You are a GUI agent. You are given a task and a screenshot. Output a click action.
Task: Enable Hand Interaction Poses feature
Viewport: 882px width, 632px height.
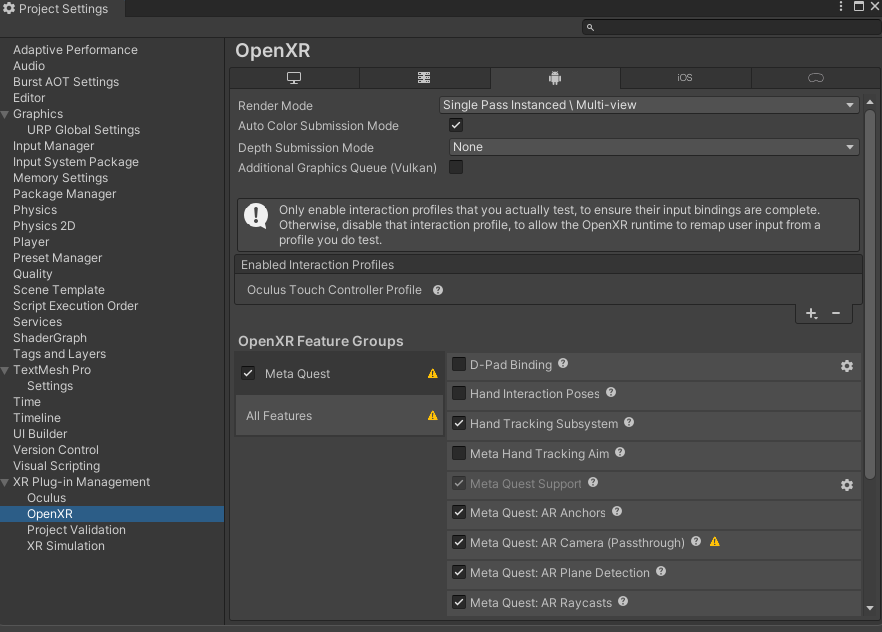pos(459,394)
